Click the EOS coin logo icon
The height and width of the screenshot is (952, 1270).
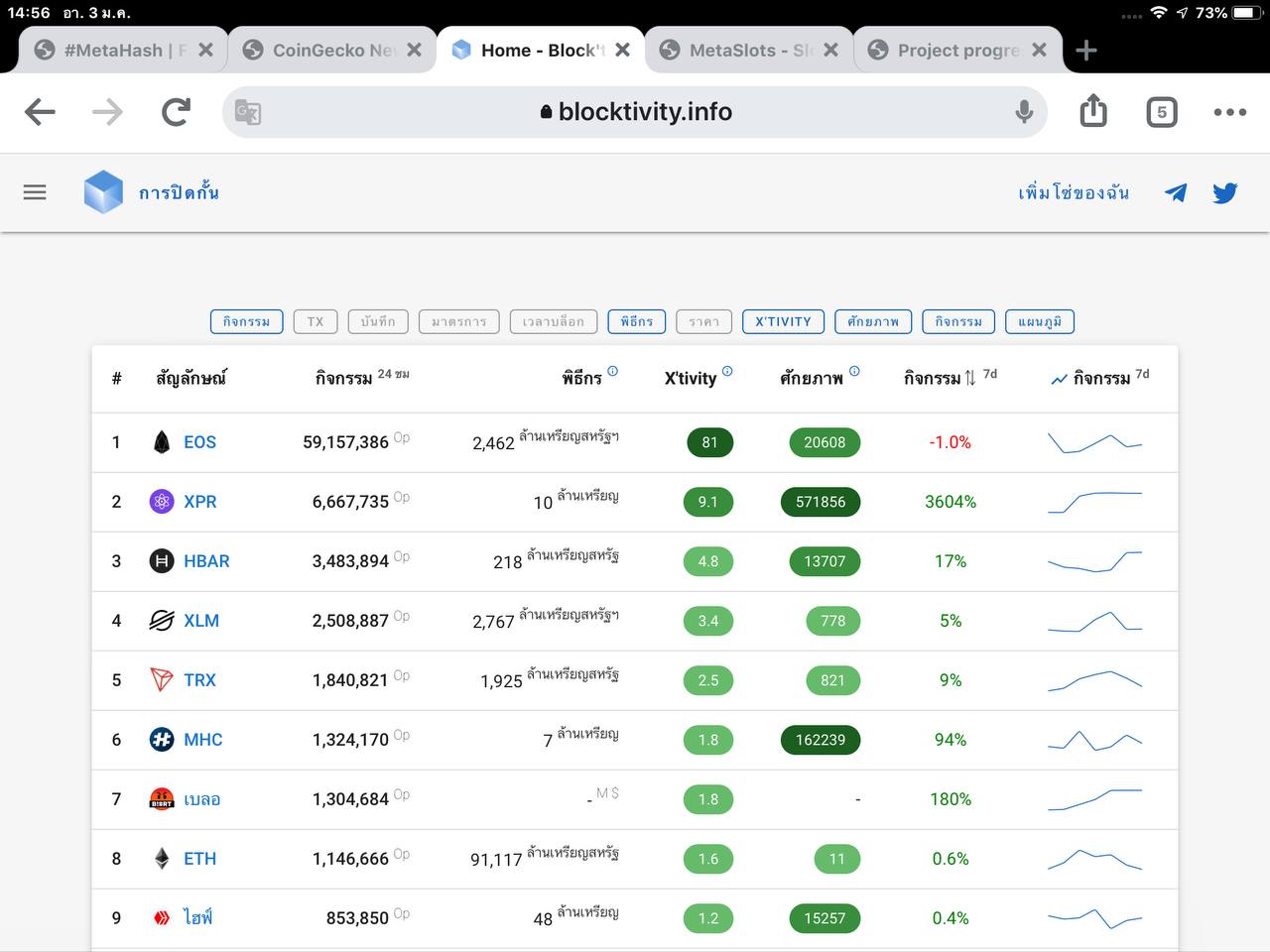point(162,442)
